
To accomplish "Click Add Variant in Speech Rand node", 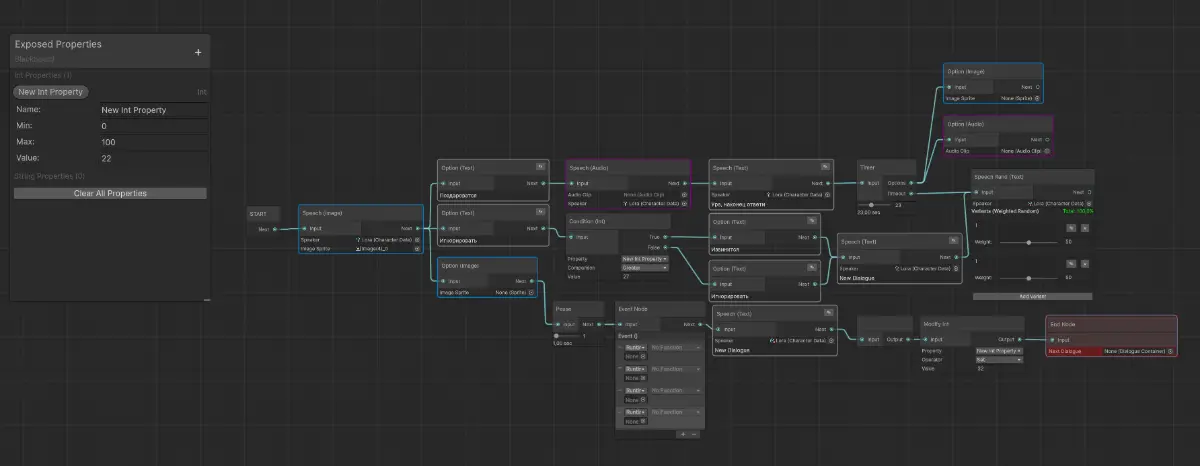I will 1032,296.
